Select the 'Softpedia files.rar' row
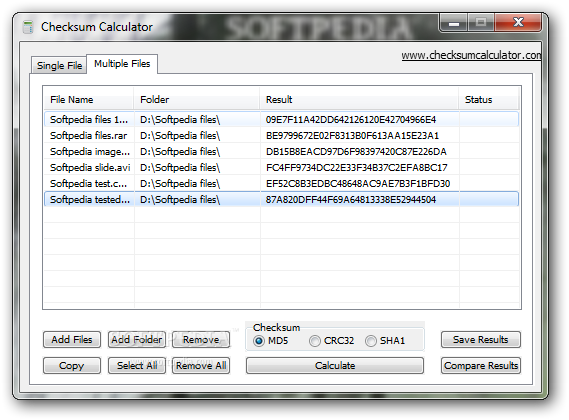 (281, 135)
